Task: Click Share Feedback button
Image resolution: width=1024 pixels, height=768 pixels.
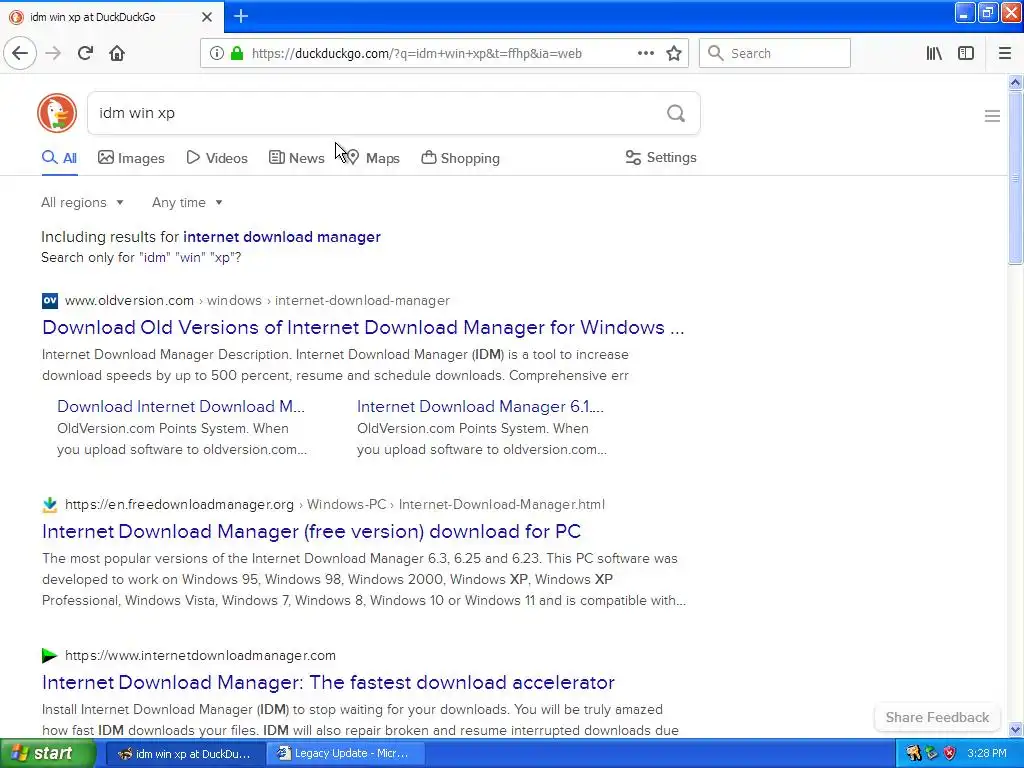Action: (x=937, y=717)
